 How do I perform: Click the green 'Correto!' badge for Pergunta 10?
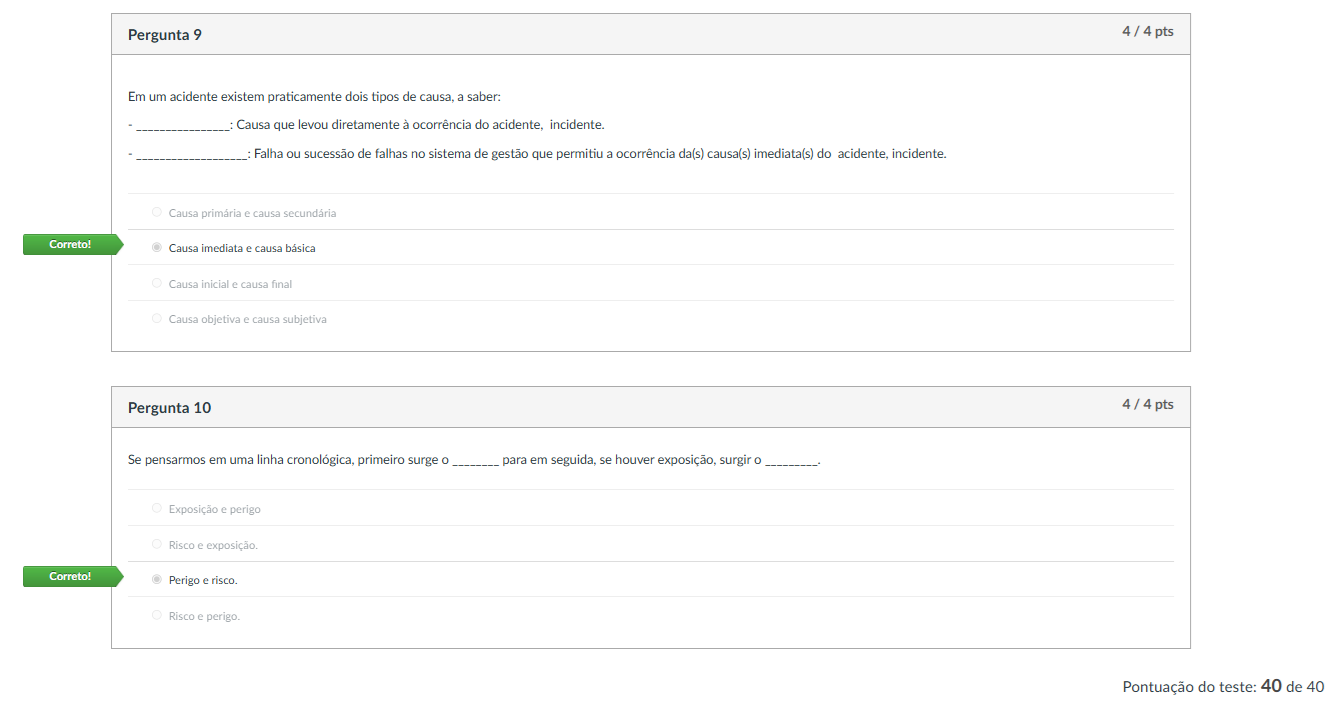pyautogui.click(x=70, y=576)
